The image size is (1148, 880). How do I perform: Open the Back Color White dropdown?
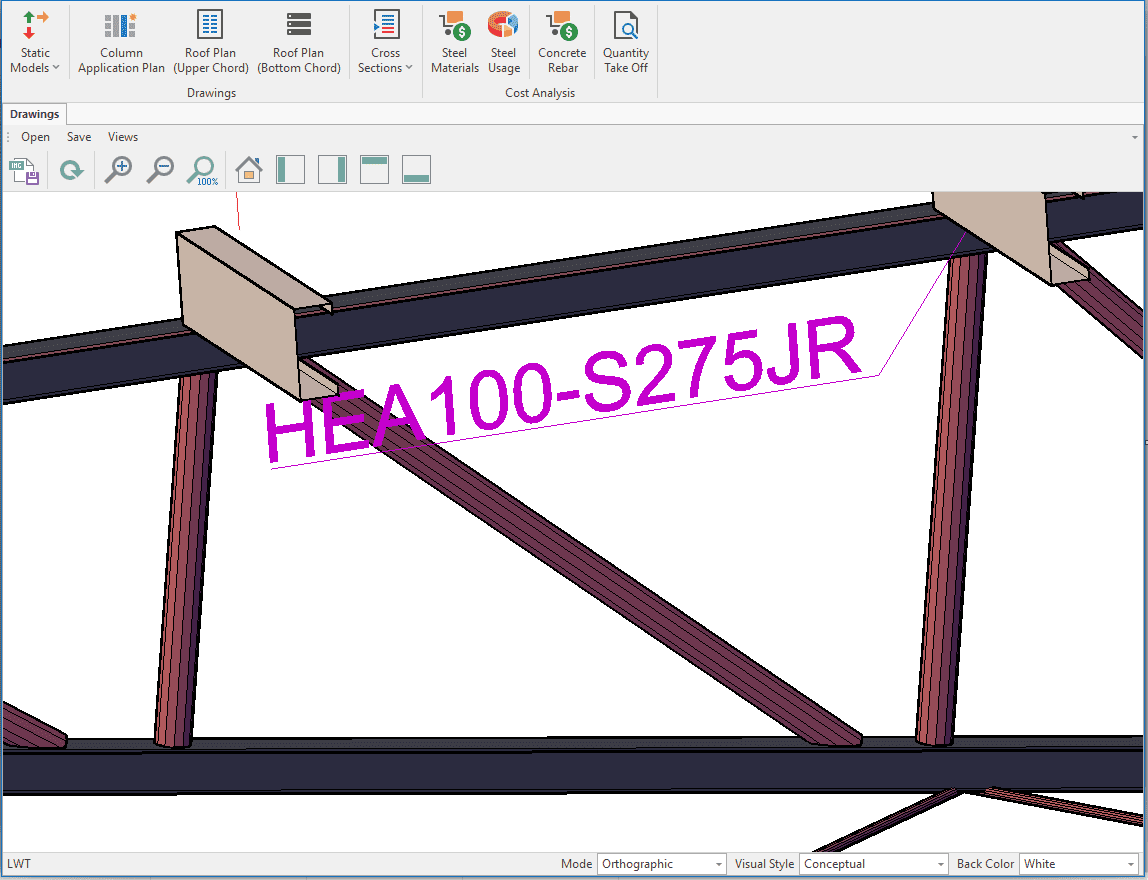click(x=1077, y=864)
